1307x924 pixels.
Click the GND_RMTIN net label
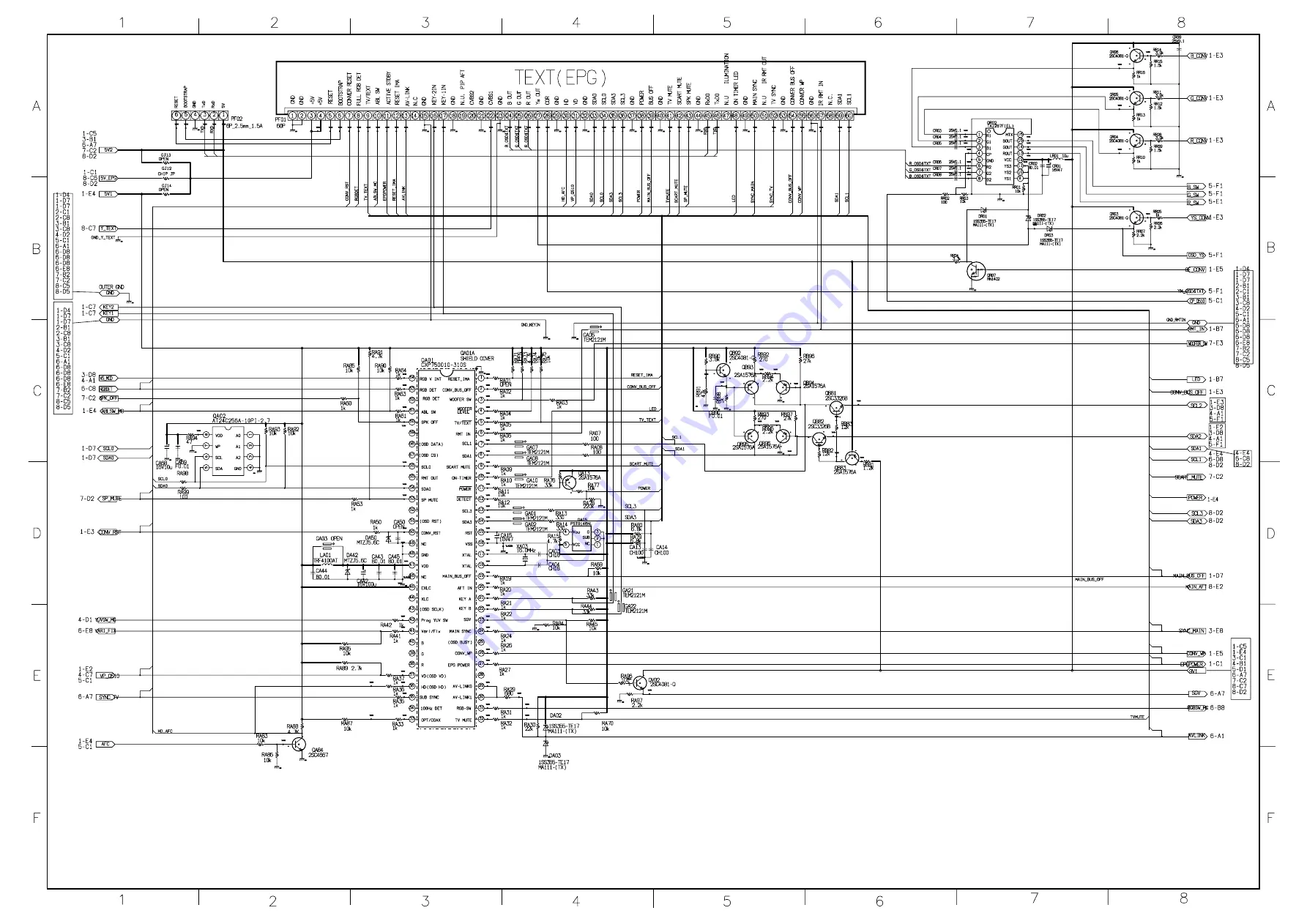coord(1176,320)
